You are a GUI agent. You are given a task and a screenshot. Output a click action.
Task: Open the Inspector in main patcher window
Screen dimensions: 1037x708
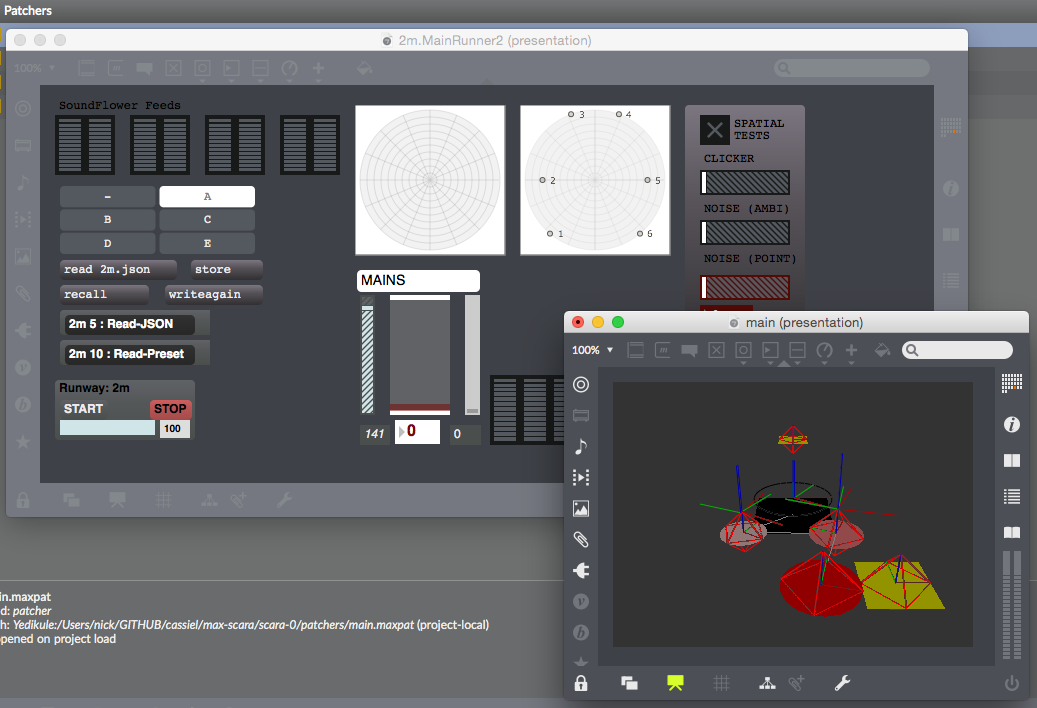tap(1012, 425)
